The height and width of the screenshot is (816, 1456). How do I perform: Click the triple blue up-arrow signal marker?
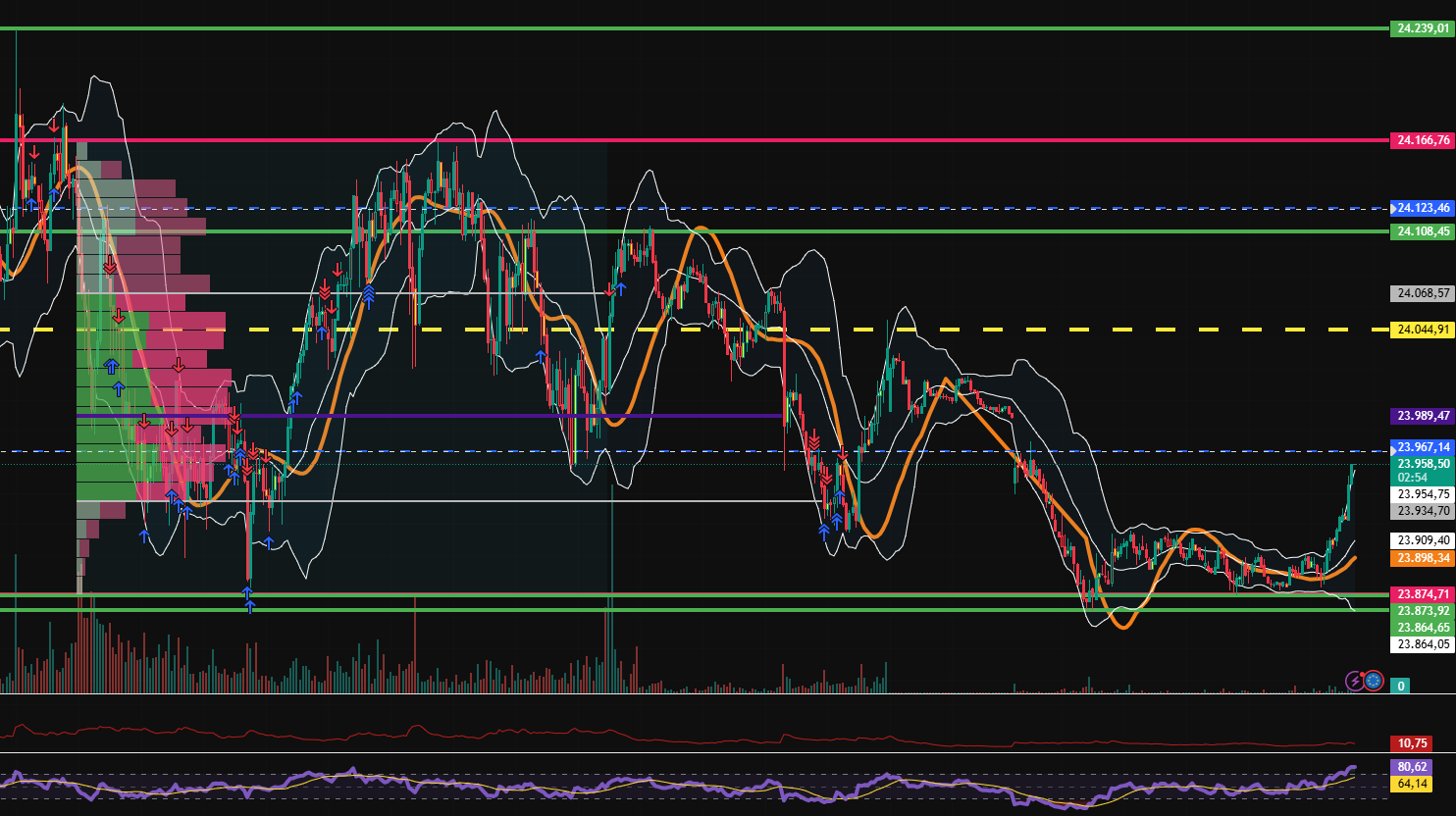point(369,292)
